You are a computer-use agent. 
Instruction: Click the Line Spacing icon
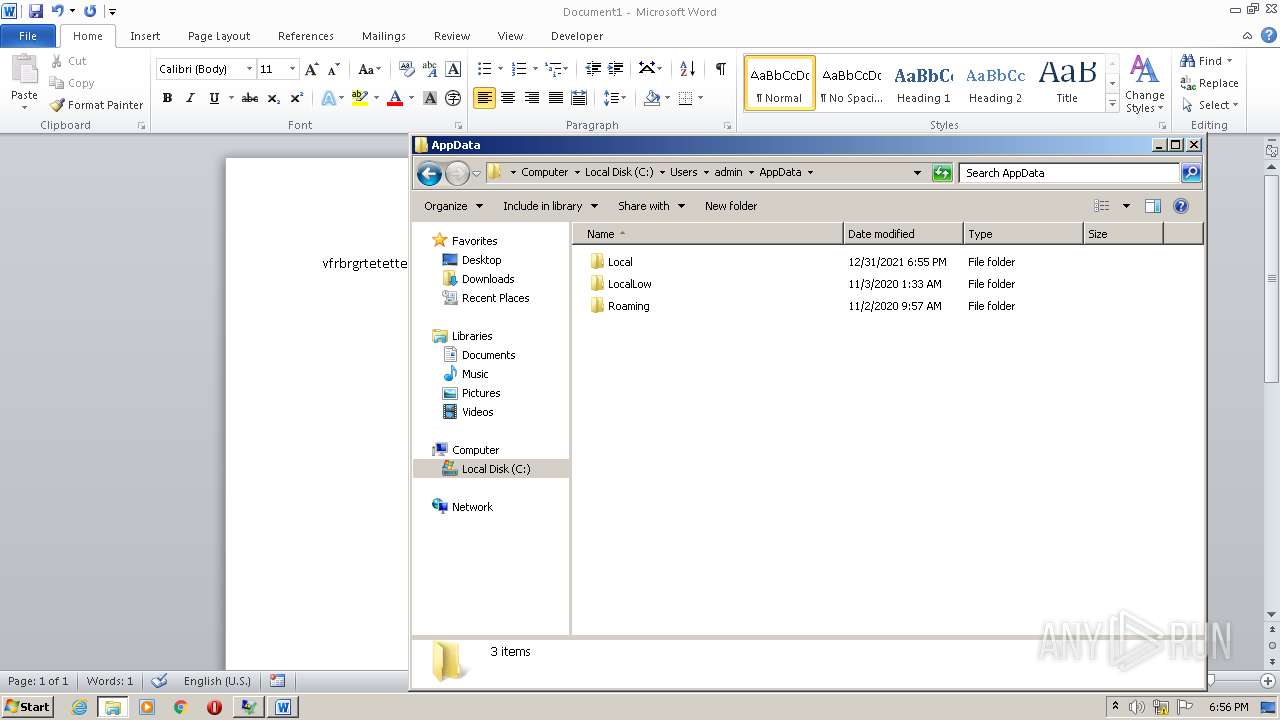pos(611,98)
